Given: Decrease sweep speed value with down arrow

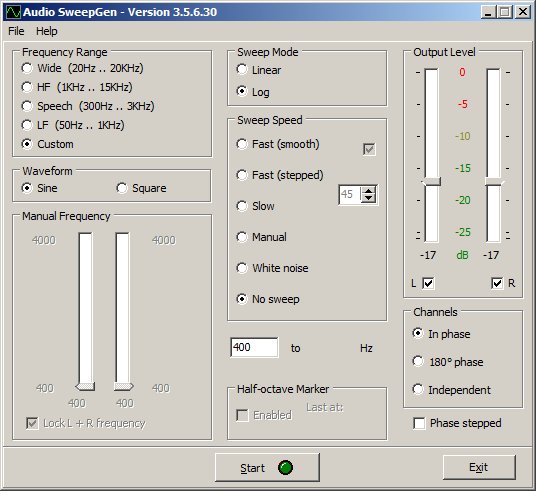Looking at the screenshot, I should [x=368, y=199].
